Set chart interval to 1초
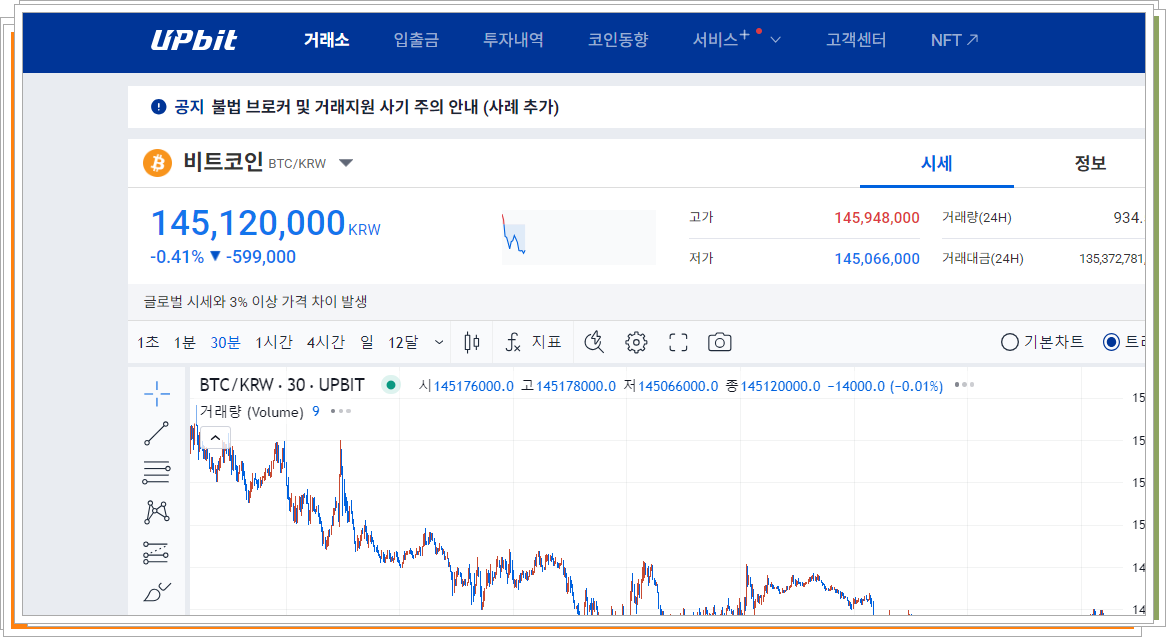This screenshot has width=1166, height=637. 148,343
